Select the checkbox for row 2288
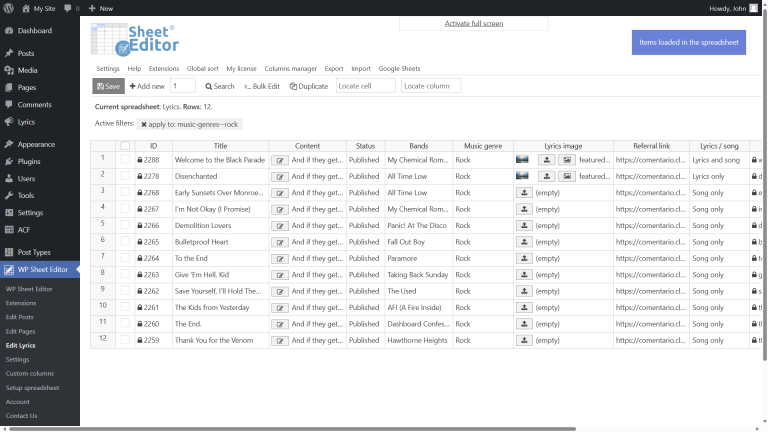The height and width of the screenshot is (432, 768). (x=125, y=160)
